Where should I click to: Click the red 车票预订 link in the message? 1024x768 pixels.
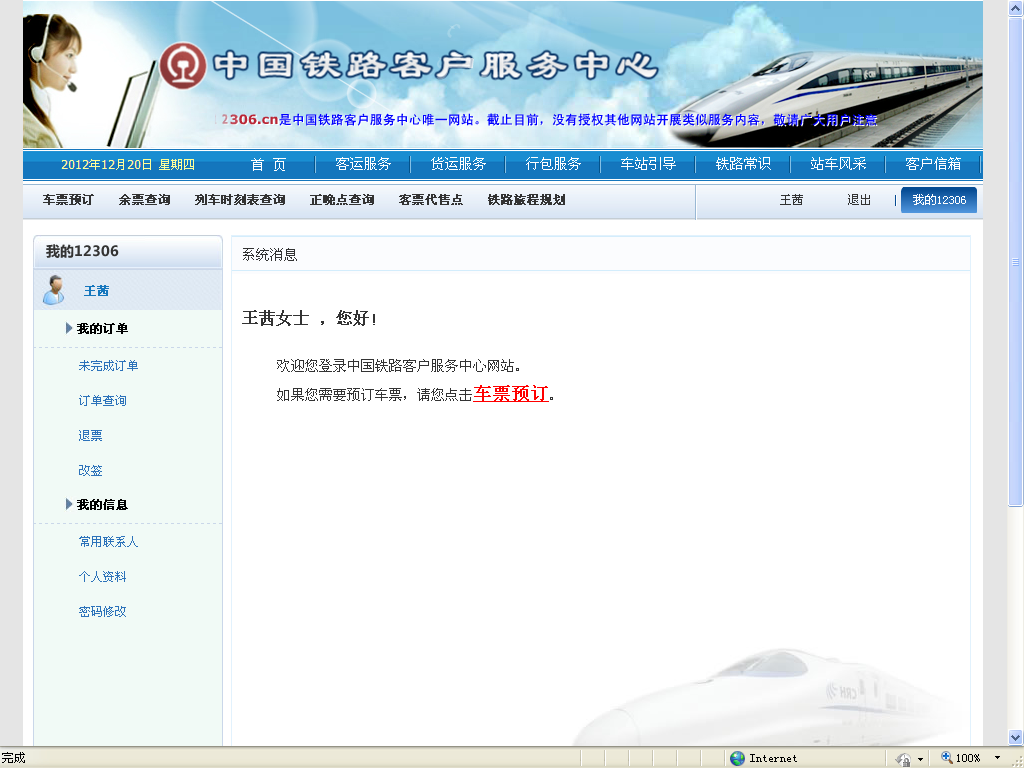coord(511,393)
